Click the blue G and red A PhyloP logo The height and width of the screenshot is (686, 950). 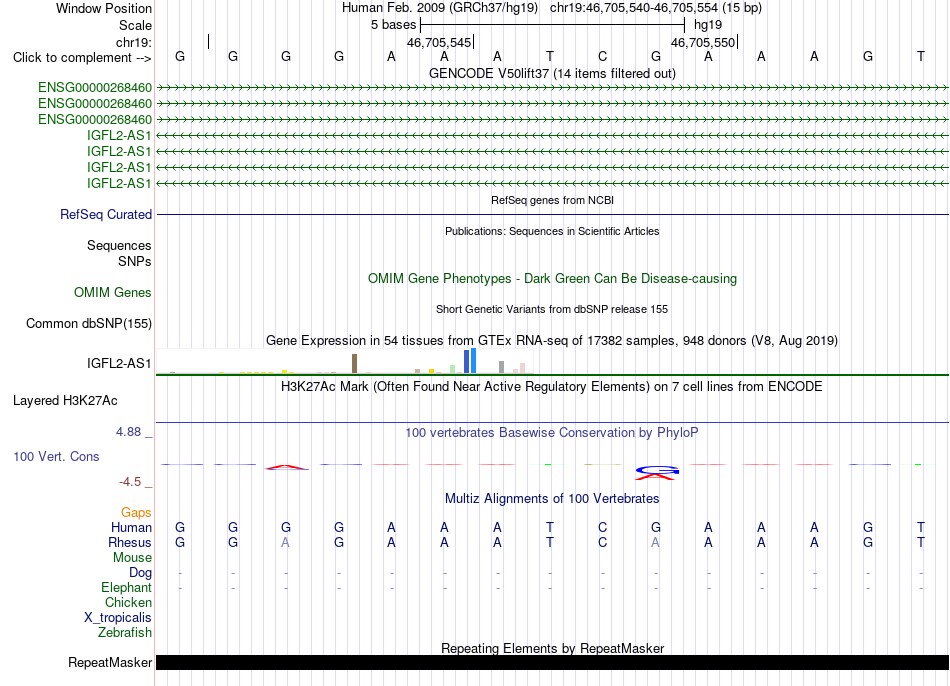657,473
